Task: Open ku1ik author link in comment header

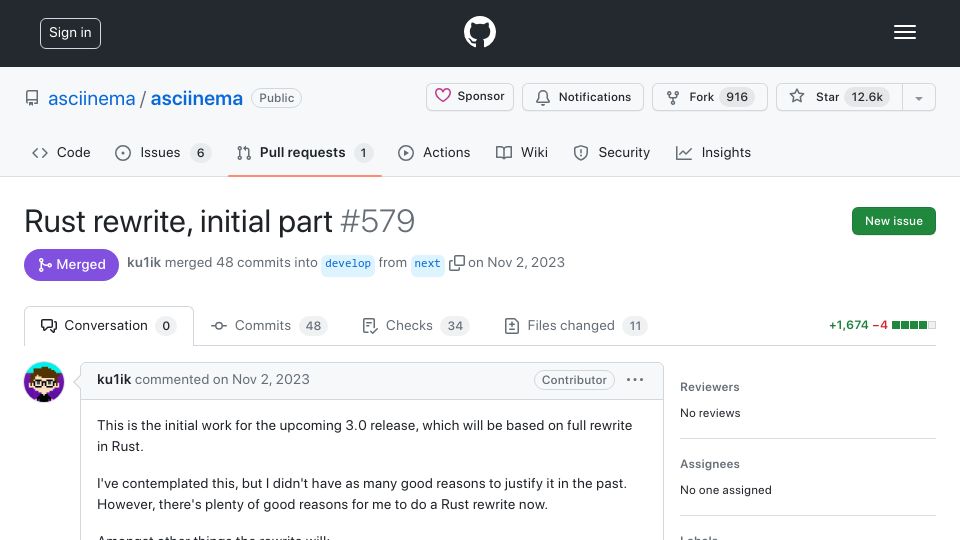Action: (114, 380)
